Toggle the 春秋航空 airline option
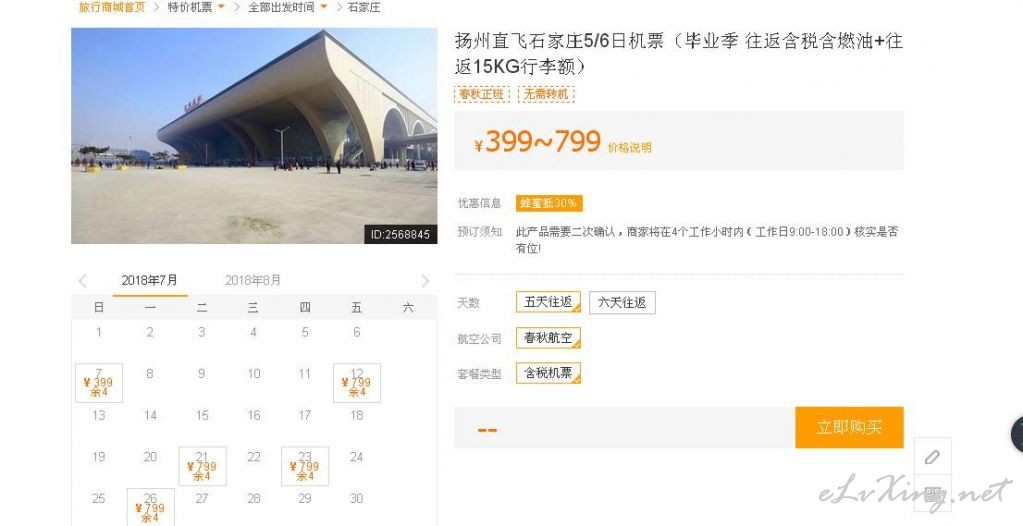Viewport: 1023px width, 526px height. coord(548,338)
